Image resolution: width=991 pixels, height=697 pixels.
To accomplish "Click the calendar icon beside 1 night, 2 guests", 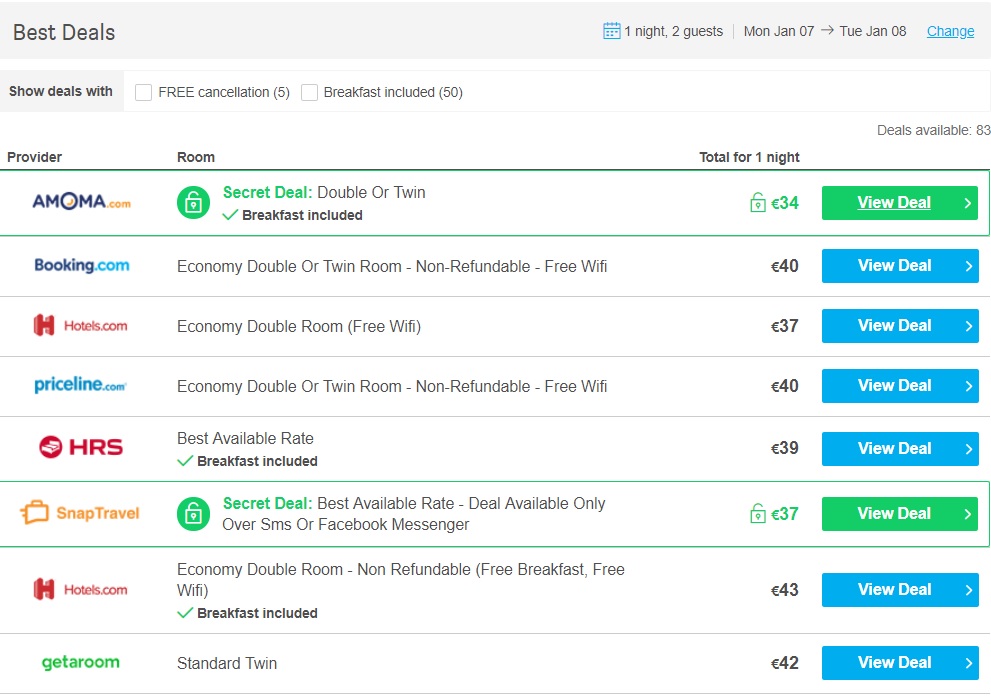I will [611, 30].
